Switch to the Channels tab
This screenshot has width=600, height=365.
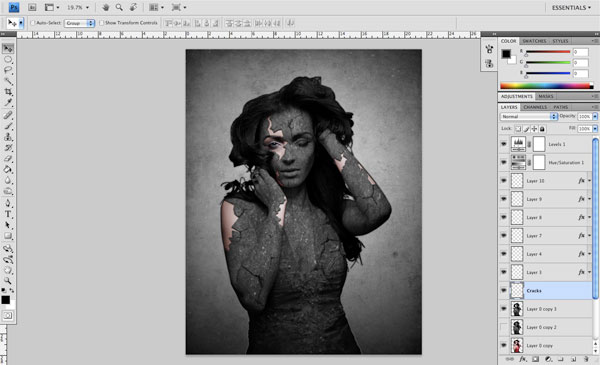[x=535, y=107]
